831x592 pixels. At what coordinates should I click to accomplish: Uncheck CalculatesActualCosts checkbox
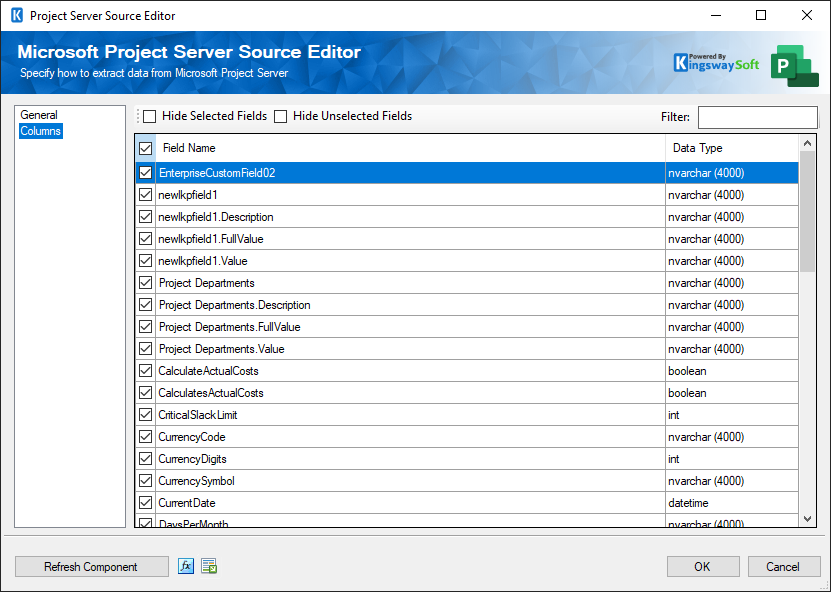tap(145, 393)
